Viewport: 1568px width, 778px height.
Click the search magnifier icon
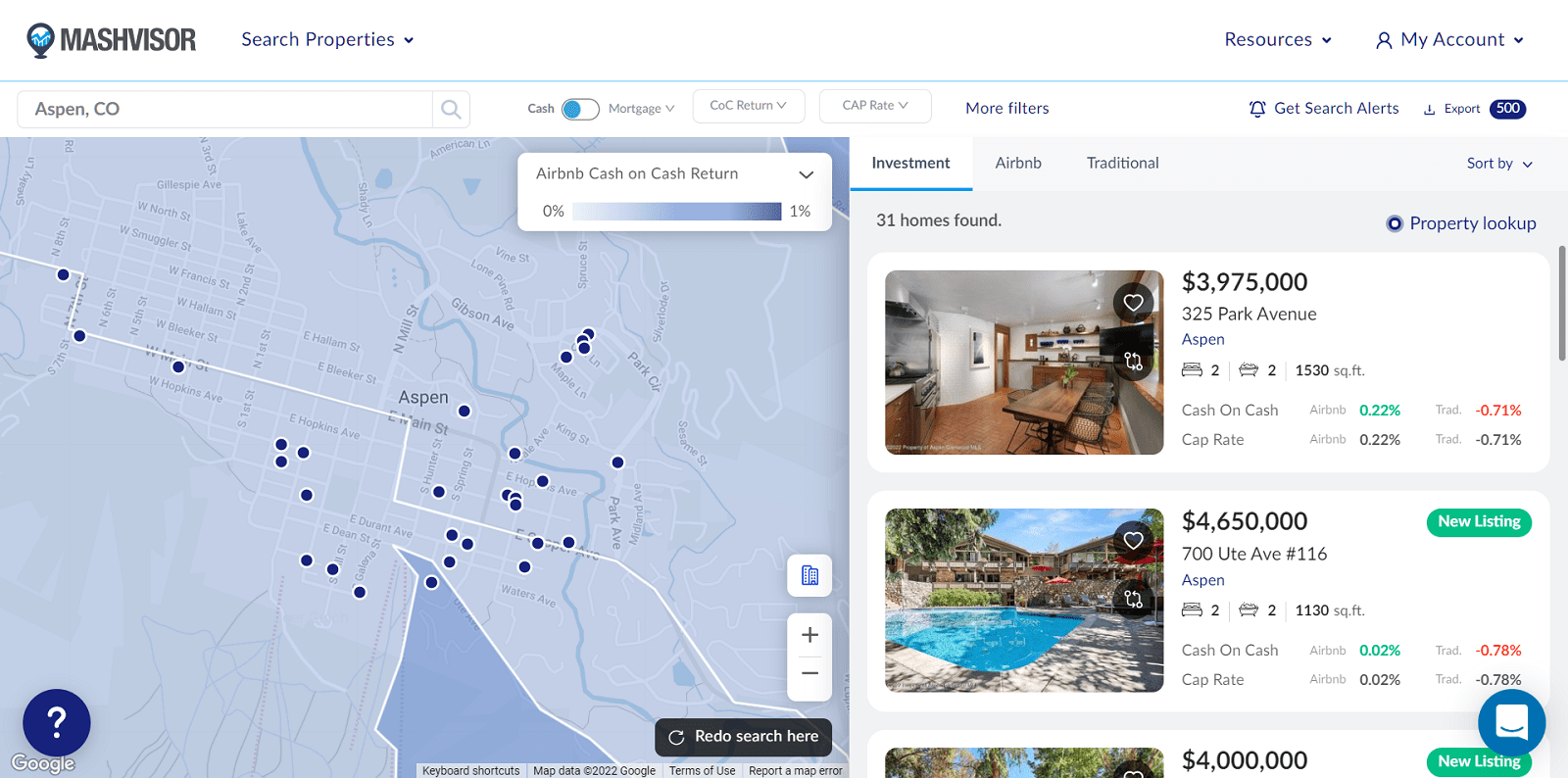(451, 110)
